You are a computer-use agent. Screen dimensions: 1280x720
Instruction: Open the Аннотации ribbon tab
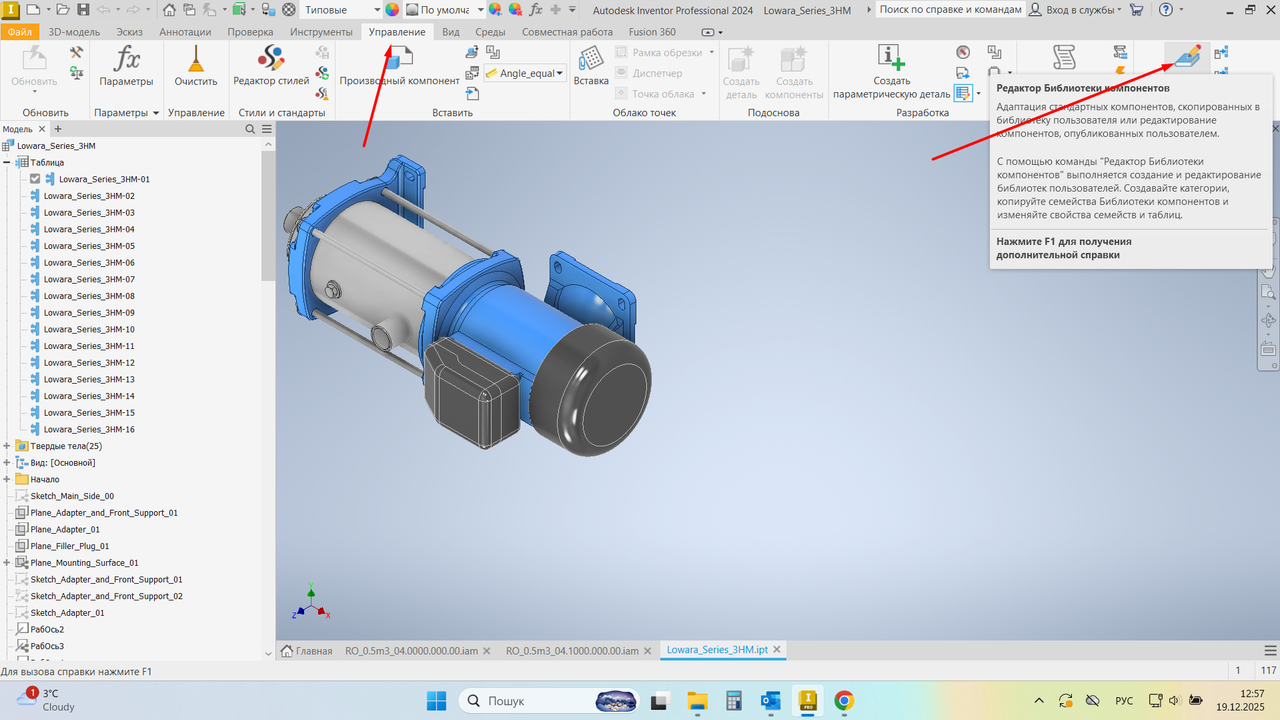tap(185, 32)
